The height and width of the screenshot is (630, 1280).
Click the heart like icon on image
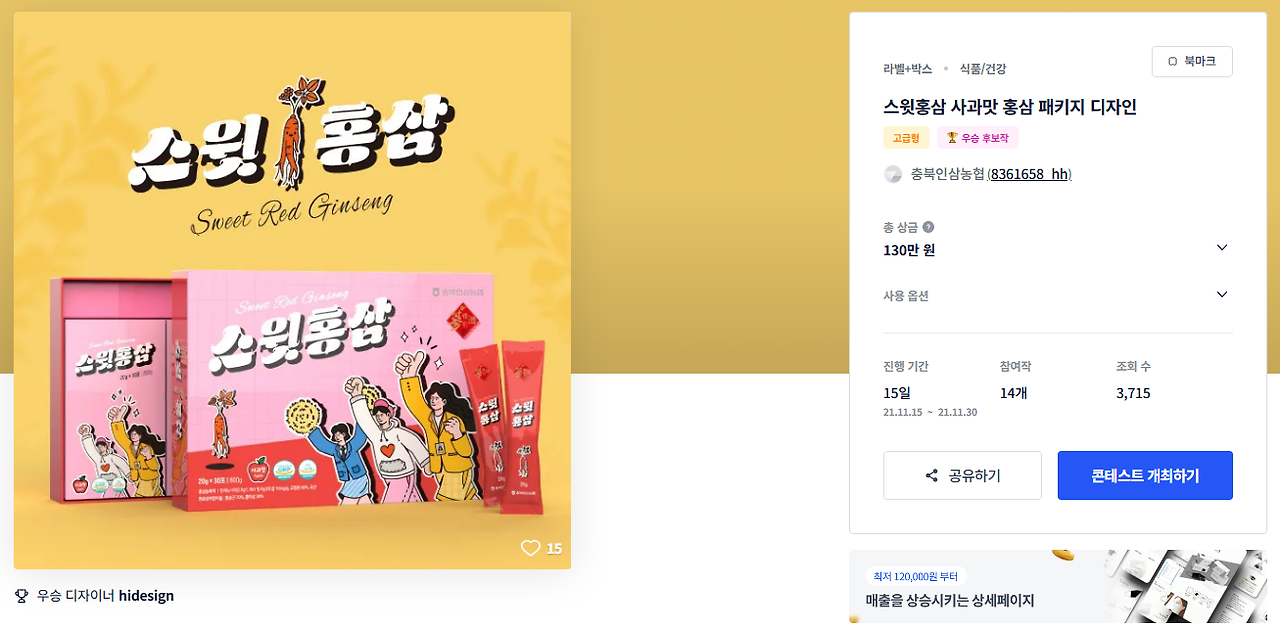(530, 548)
